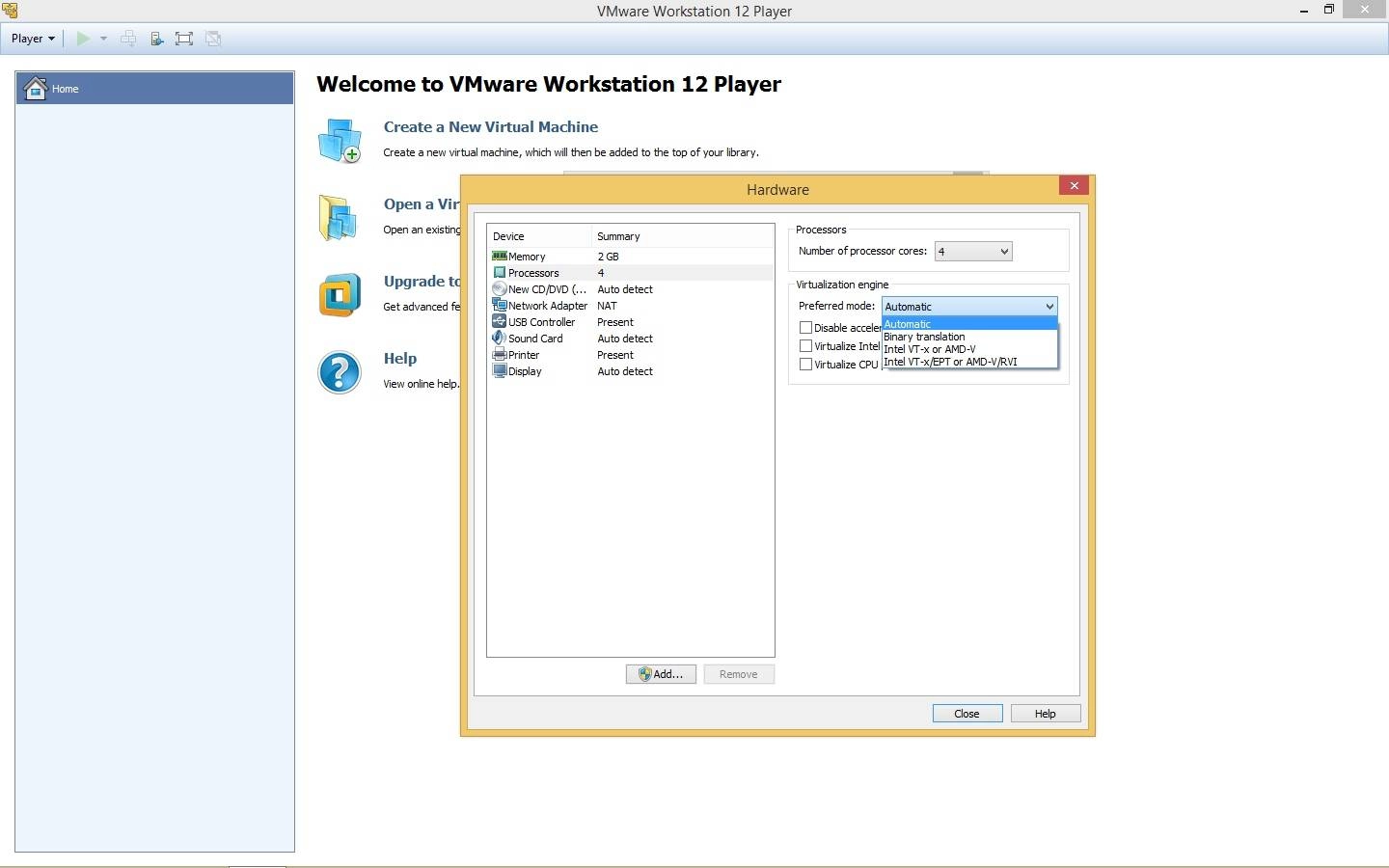
Task: Open Create a New Virtual Machine link
Action: (490, 126)
